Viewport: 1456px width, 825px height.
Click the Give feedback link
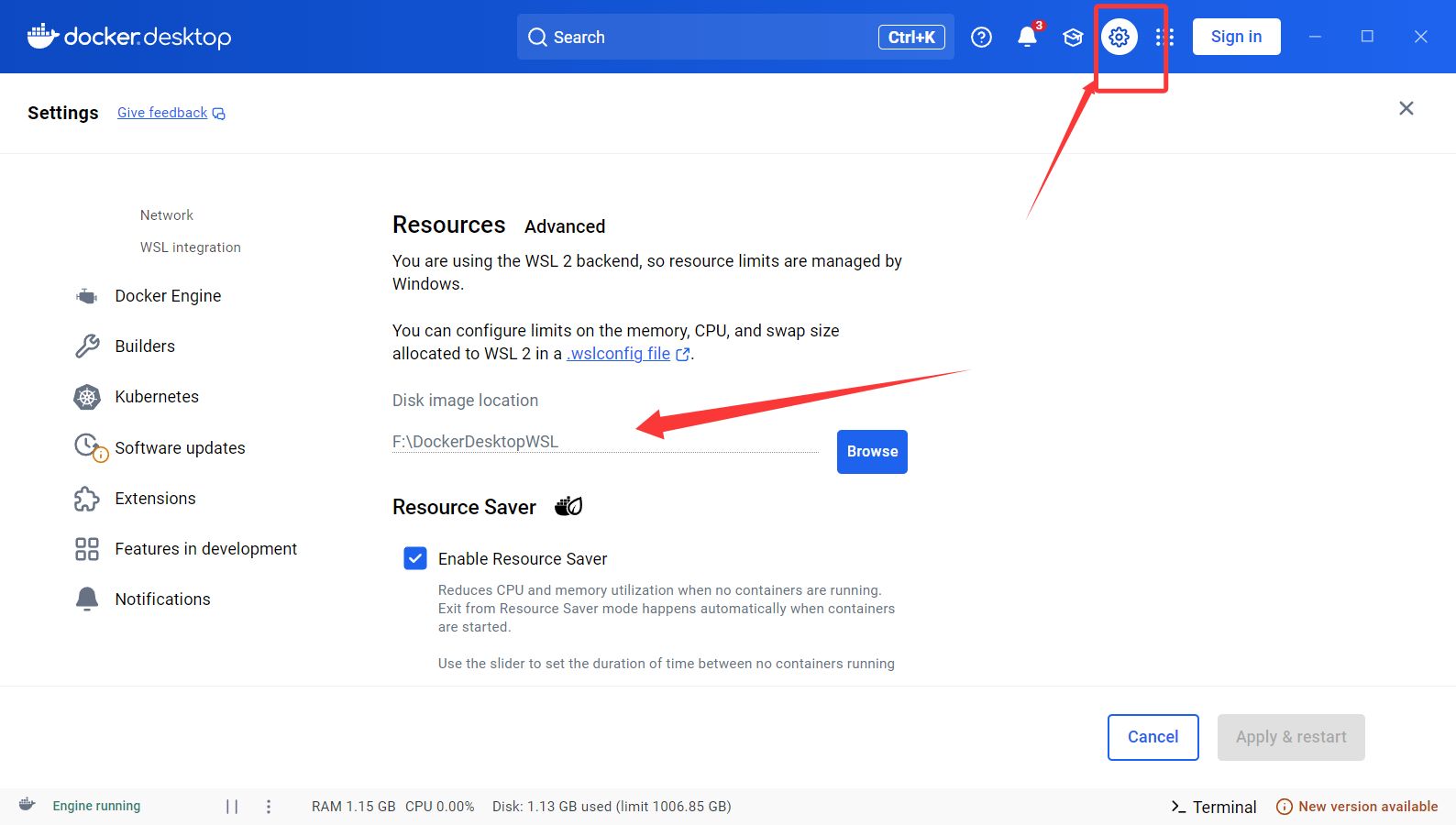(162, 113)
